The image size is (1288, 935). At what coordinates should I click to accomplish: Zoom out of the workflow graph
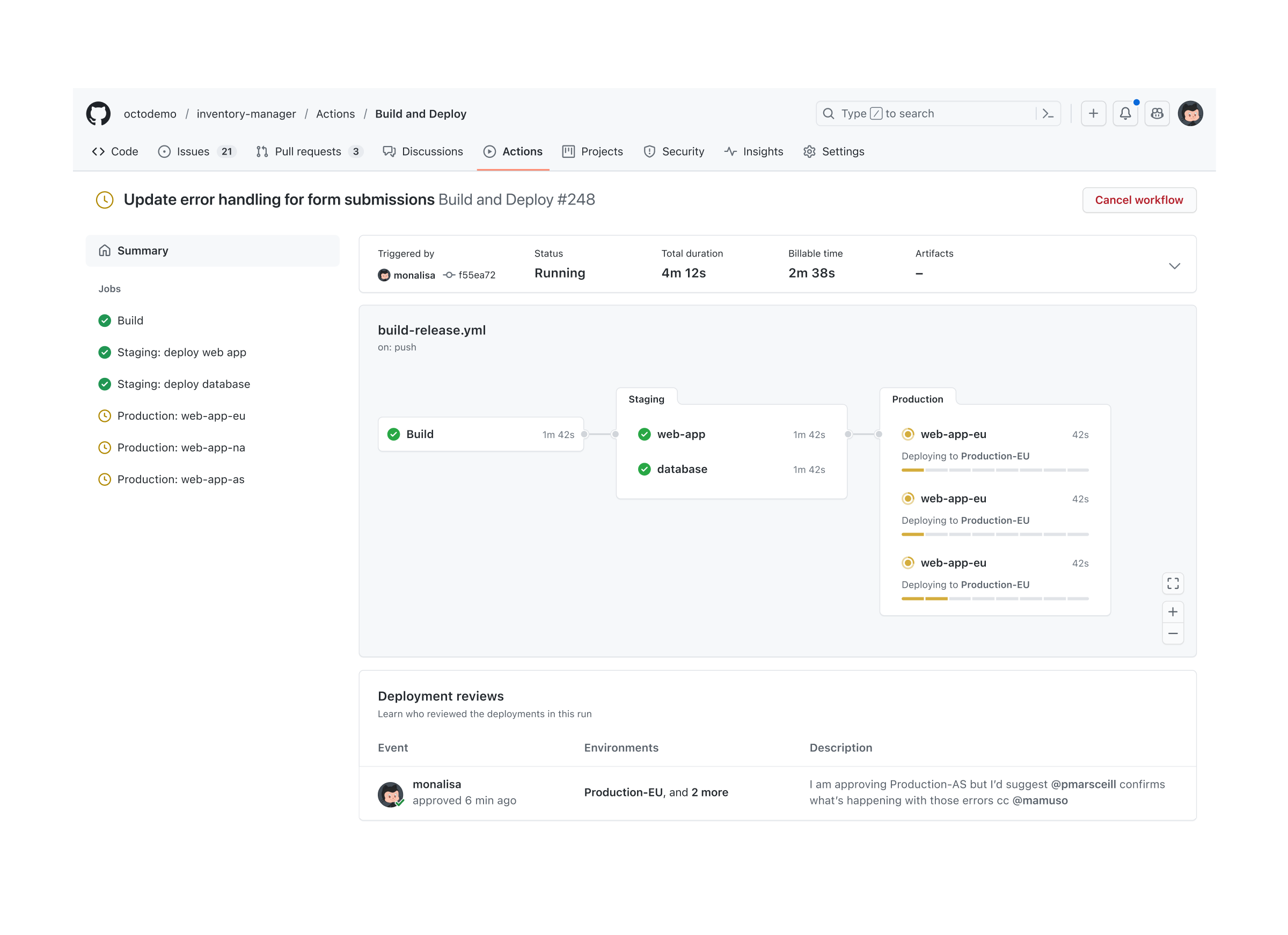coord(1173,633)
